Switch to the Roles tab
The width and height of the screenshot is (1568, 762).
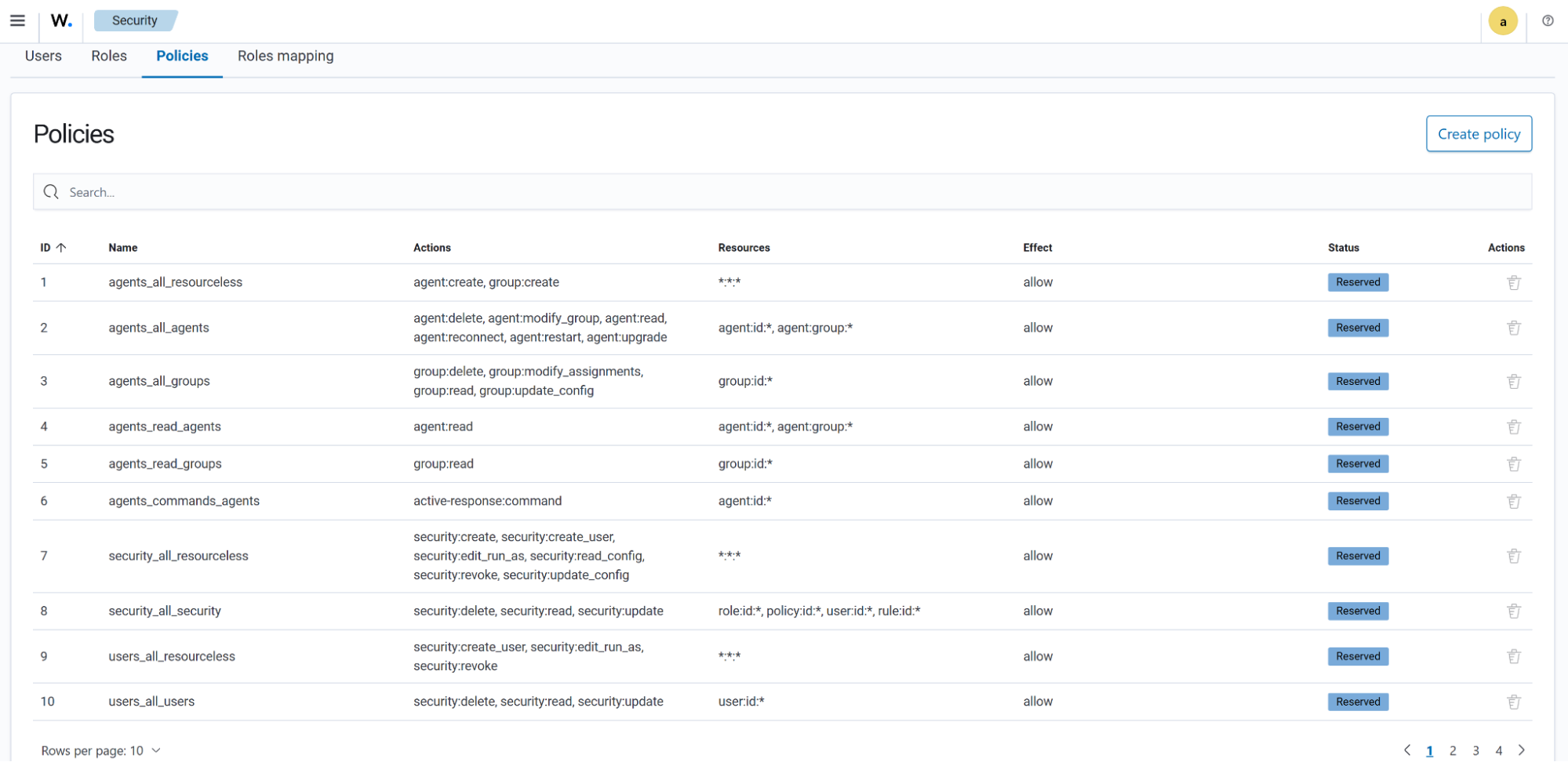tap(109, 56)
